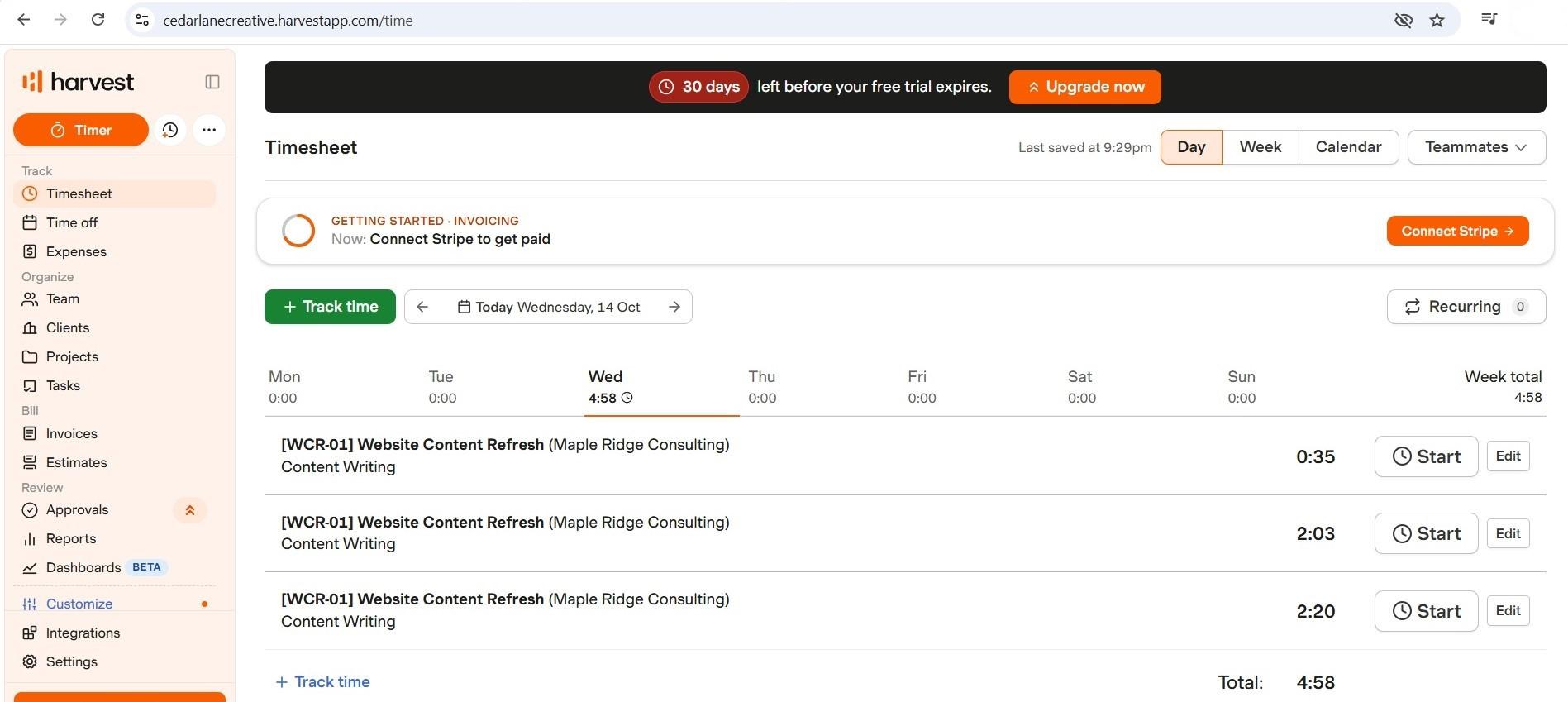Click the orange Timer button
This screenshot has height=702, width=1568.
81,130
